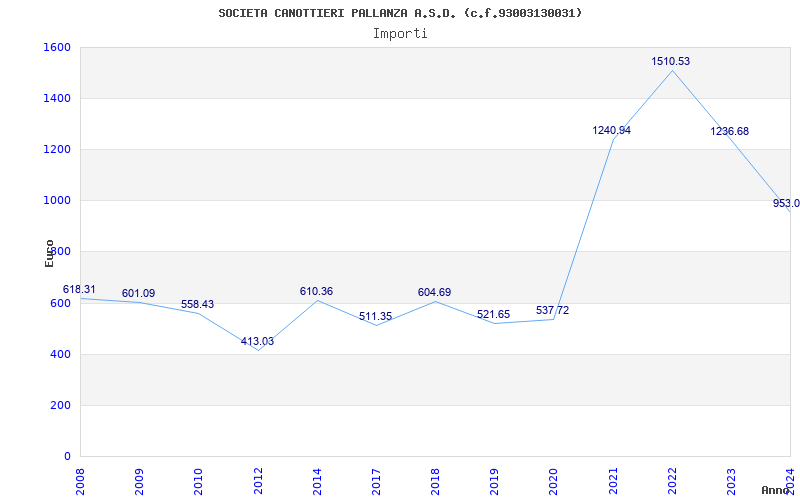Screen dimensions: 800x500
Task: Select year 2012 on the x-axis
Action: coord(258,480)
